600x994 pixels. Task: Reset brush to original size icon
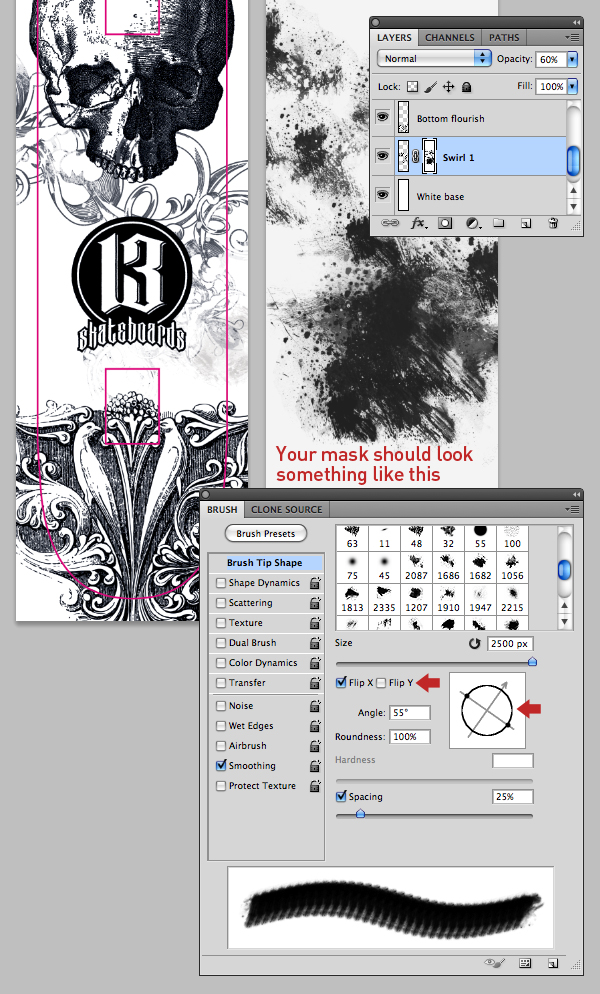(x=474, y=643)
